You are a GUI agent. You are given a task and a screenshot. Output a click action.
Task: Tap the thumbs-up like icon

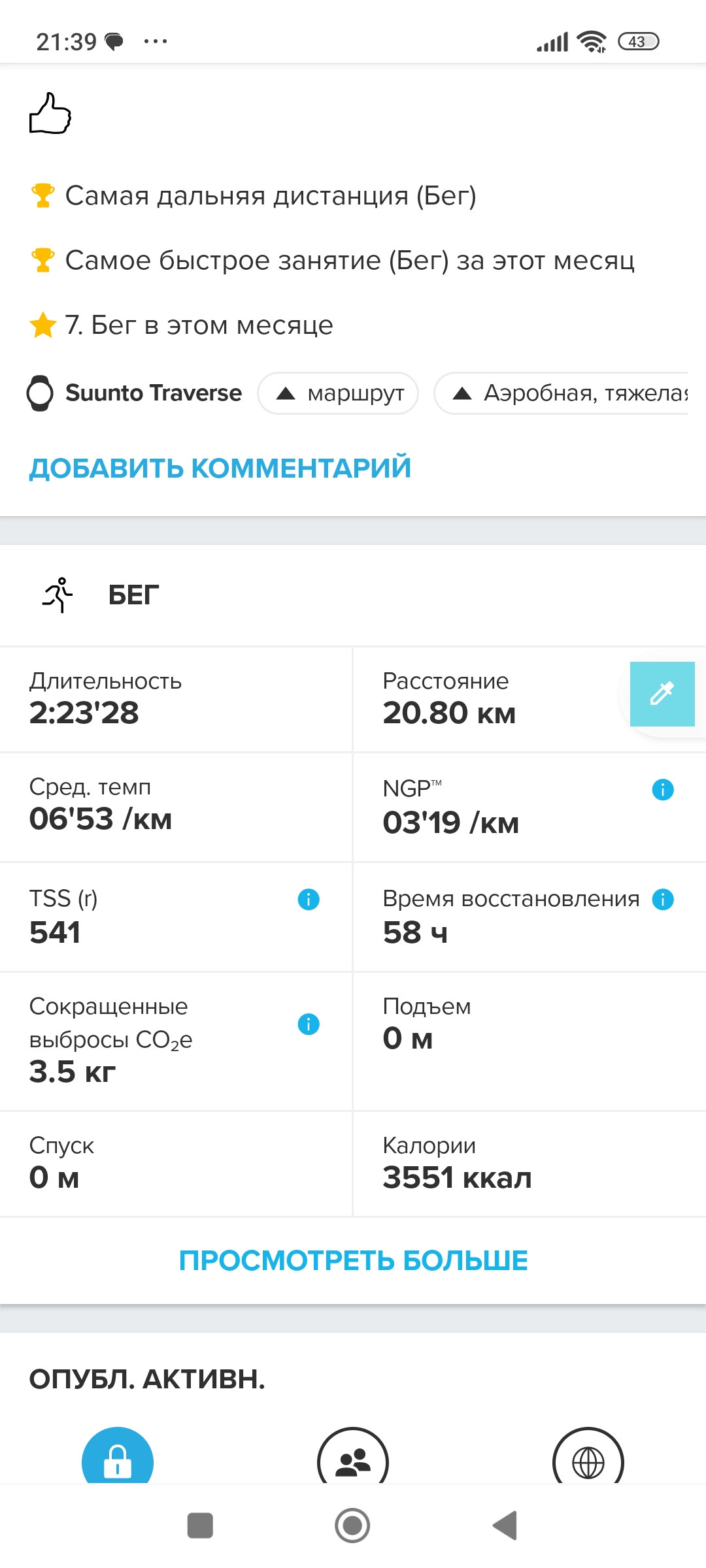[x=50, y=114]
